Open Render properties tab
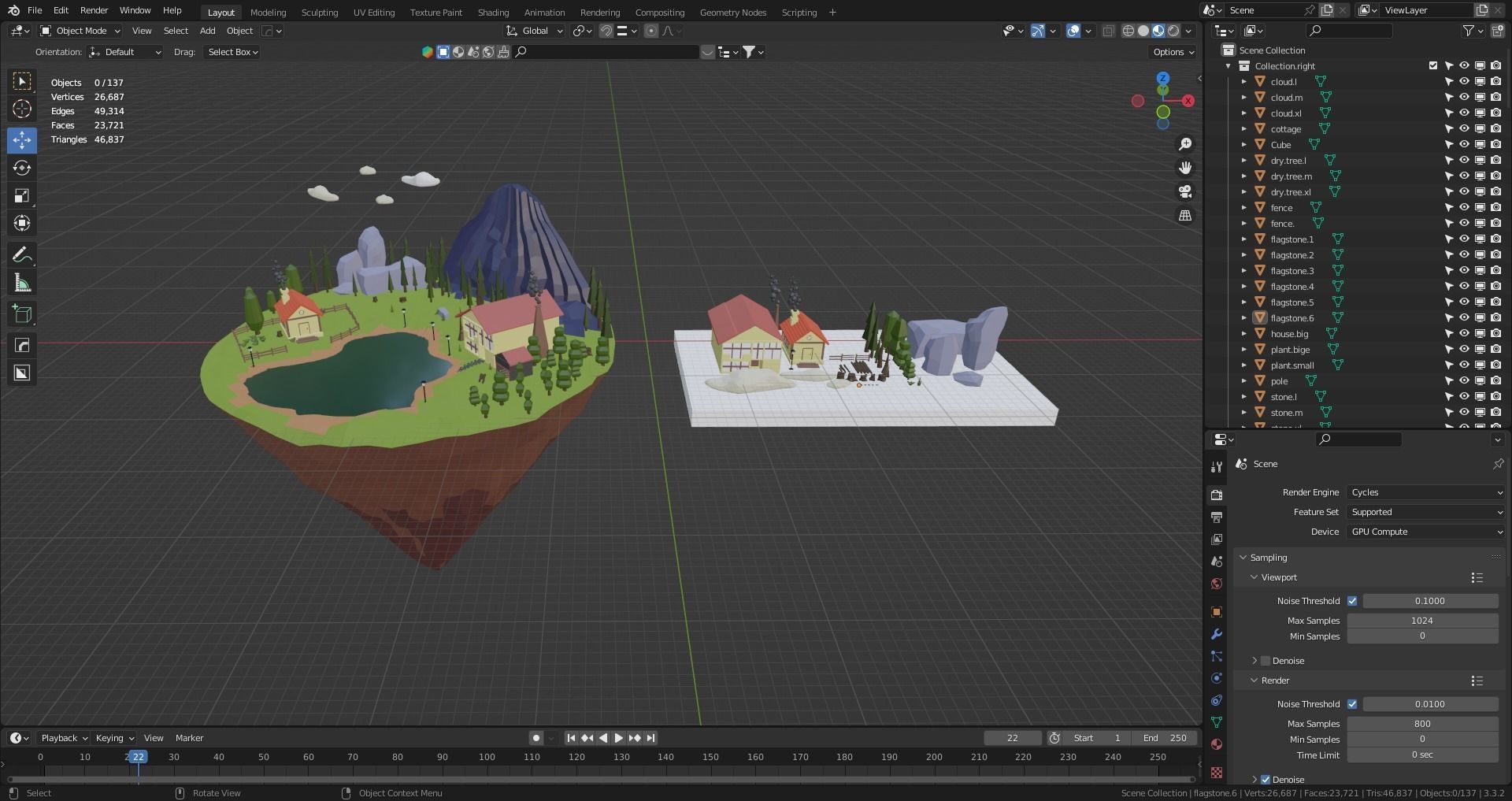1512x801 pixels. (1217, 495)
